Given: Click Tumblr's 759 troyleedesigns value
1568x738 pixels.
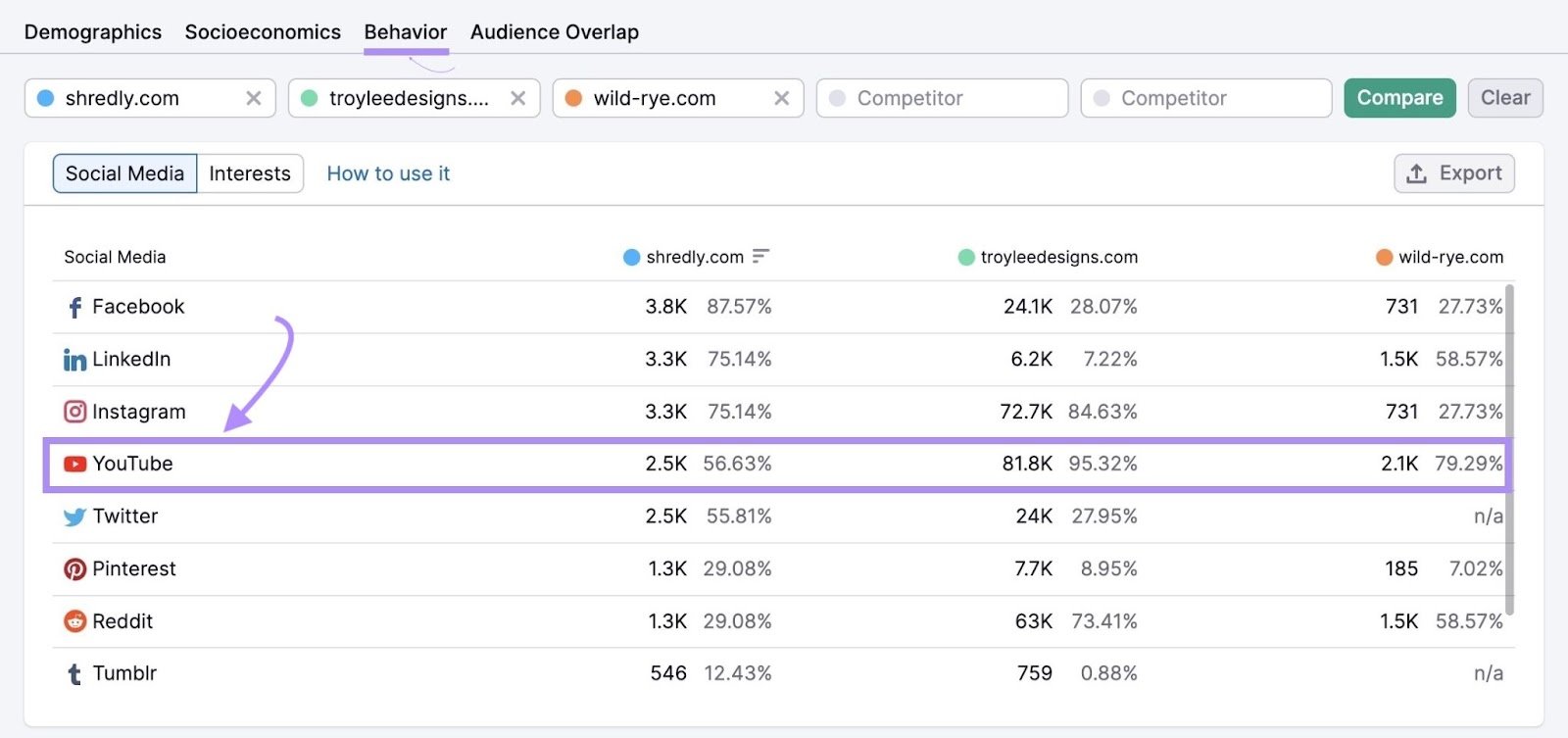Looking at the screenshot, I should [x=1035, y=673].
